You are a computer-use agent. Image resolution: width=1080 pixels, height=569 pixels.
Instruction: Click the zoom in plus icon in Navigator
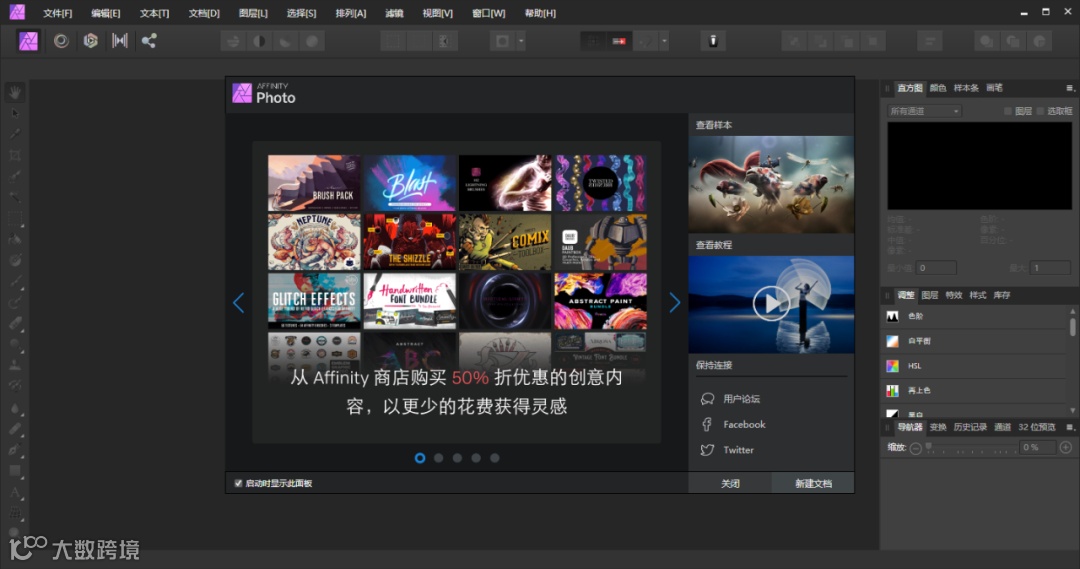1066,448
